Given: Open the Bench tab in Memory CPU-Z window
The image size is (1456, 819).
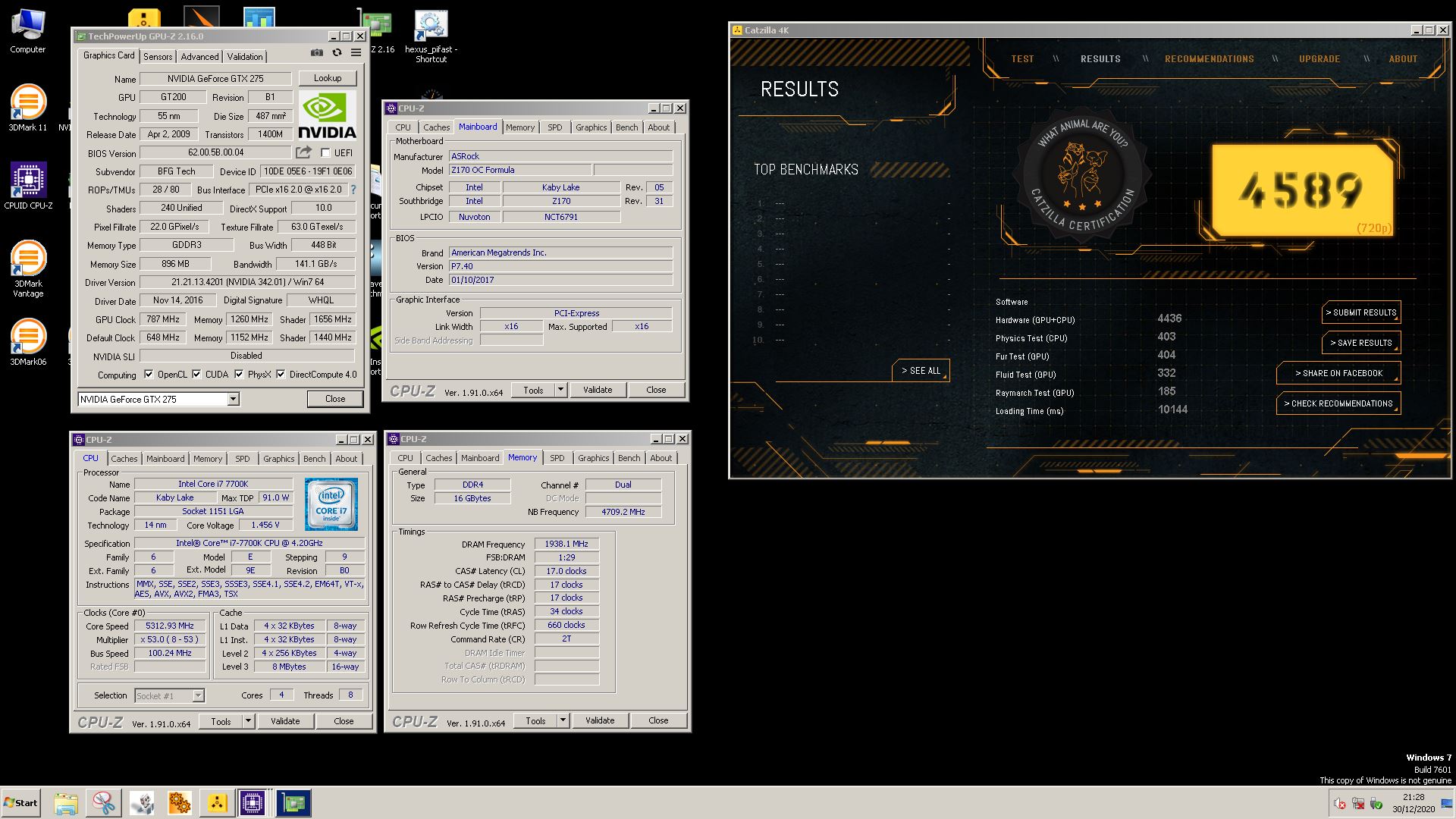Looking at the screenshot, I should [629, 458].
